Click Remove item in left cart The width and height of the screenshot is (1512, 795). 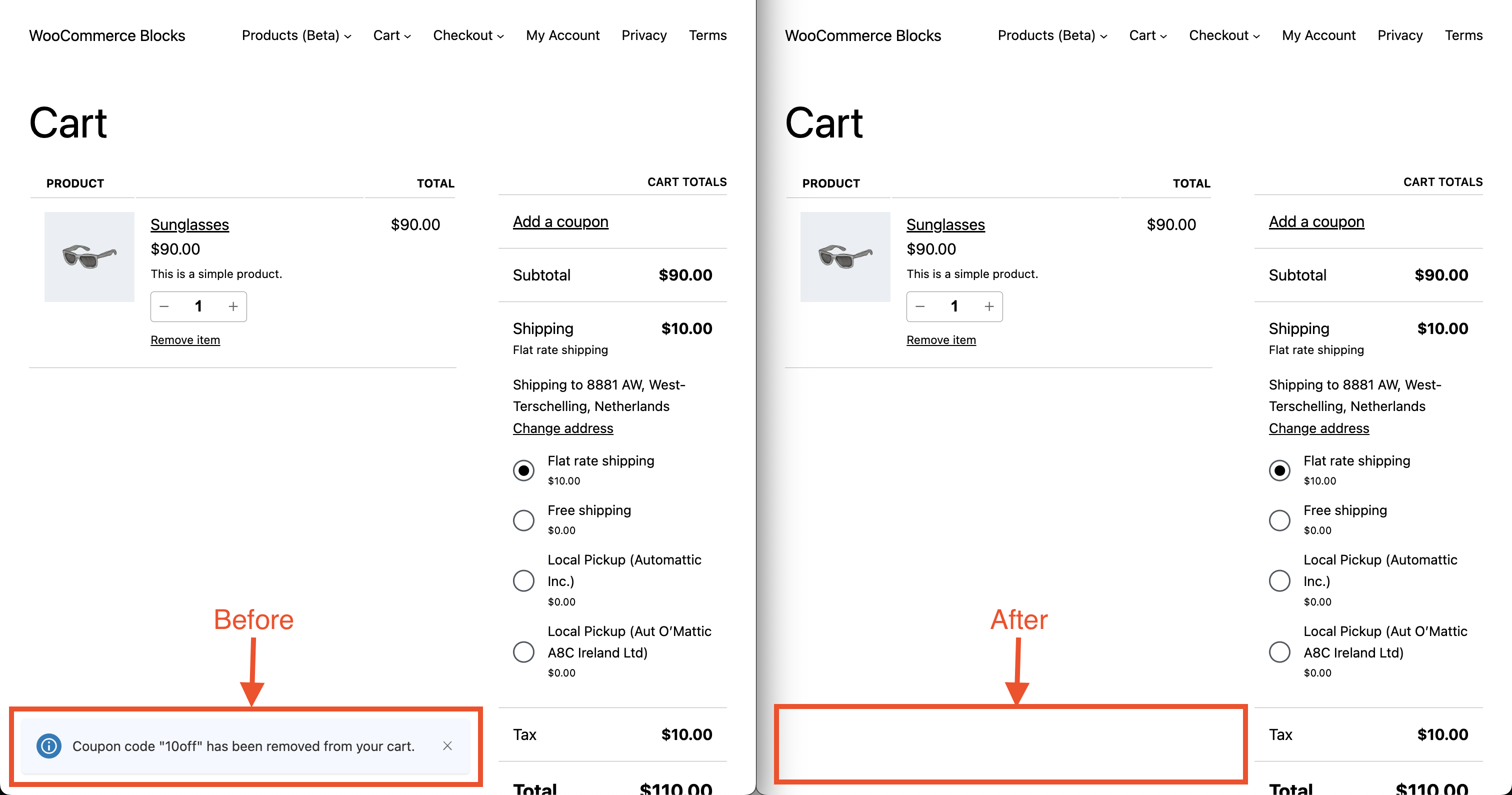pyautogui.click(x=185, y=340)
